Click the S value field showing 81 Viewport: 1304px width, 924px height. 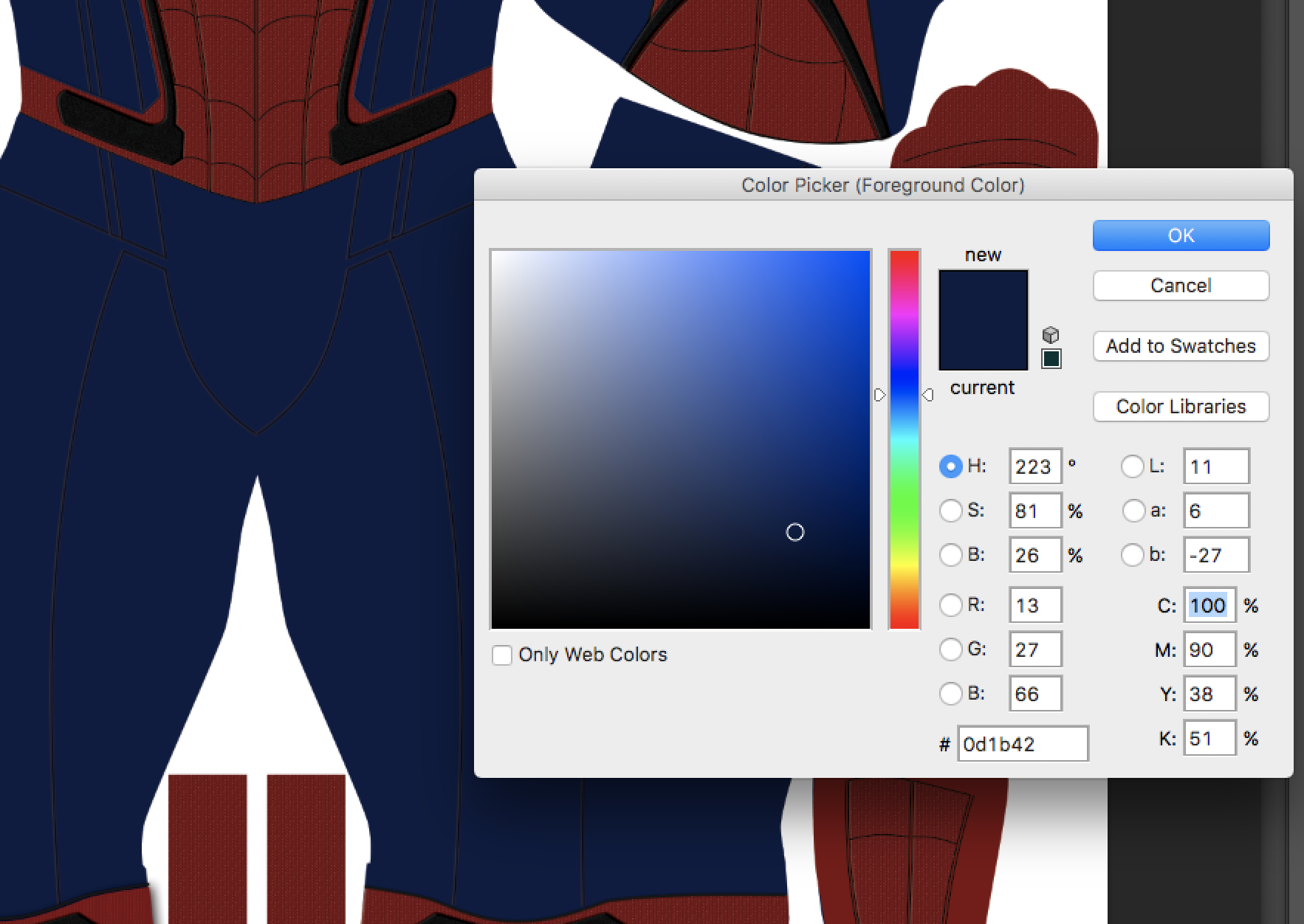click(x=1035, y=511)
